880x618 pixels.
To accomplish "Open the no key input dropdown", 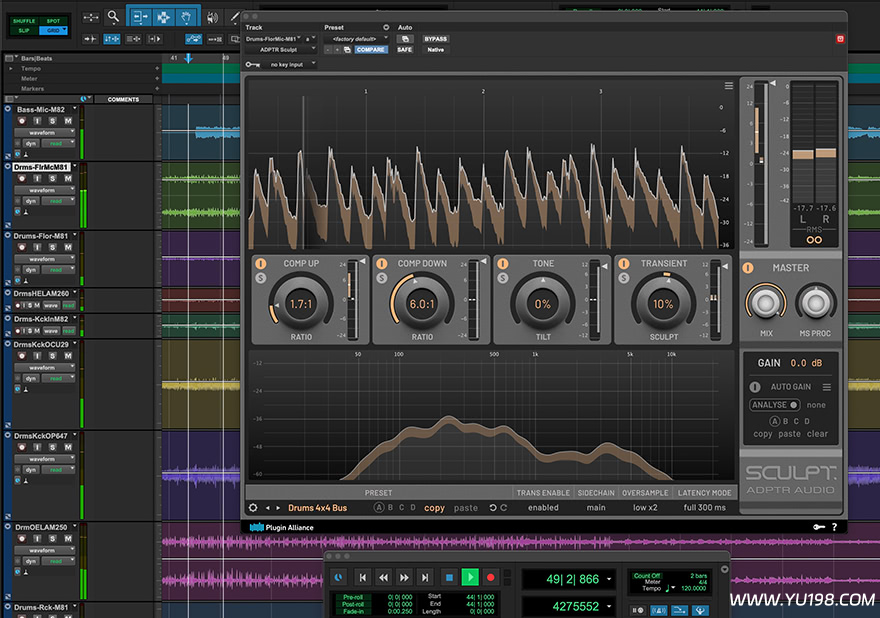I will (x=286, y=64).
